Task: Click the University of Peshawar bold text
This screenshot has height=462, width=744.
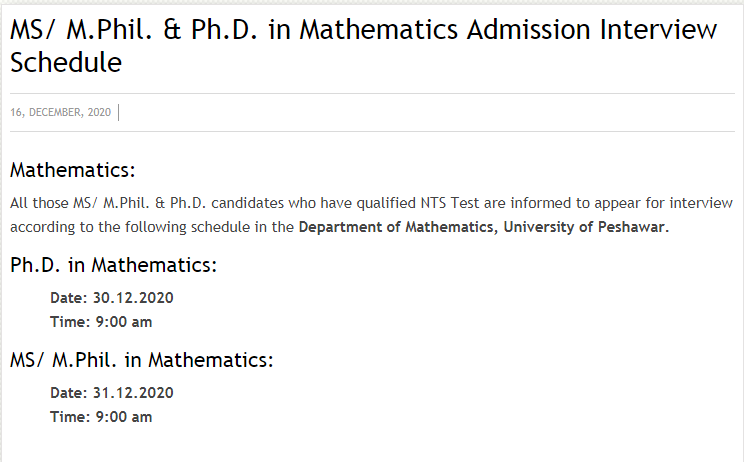Action: click(586, 227)
